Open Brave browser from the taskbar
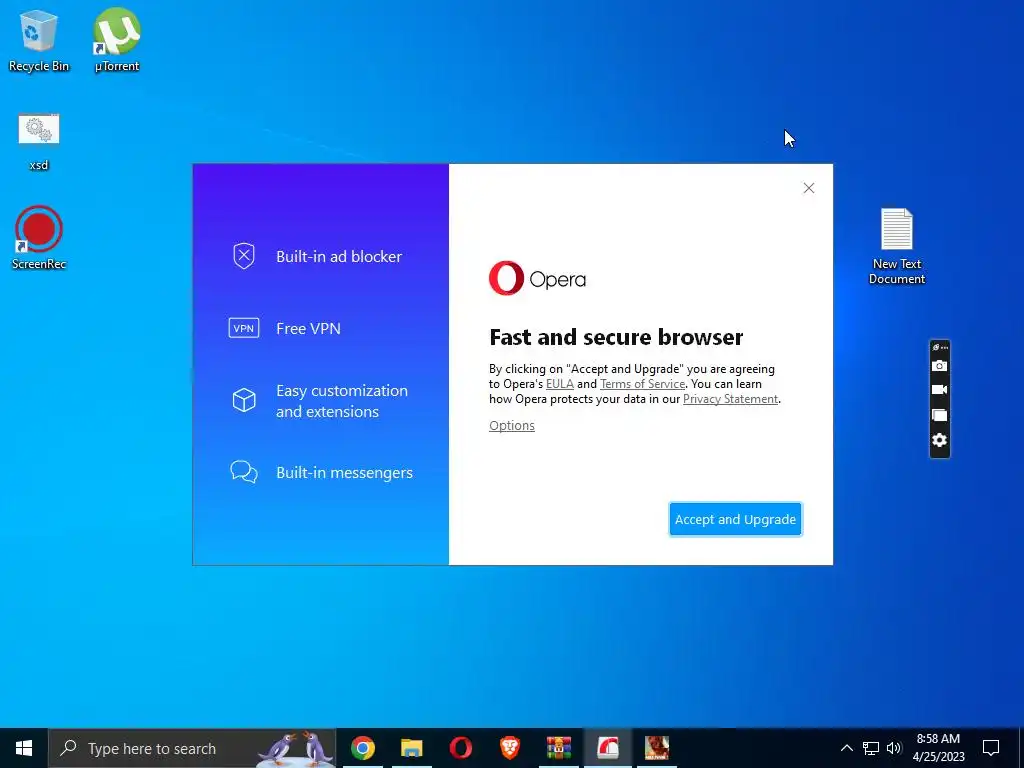The height and width of the screenshot is (768, 1024). 509,748
